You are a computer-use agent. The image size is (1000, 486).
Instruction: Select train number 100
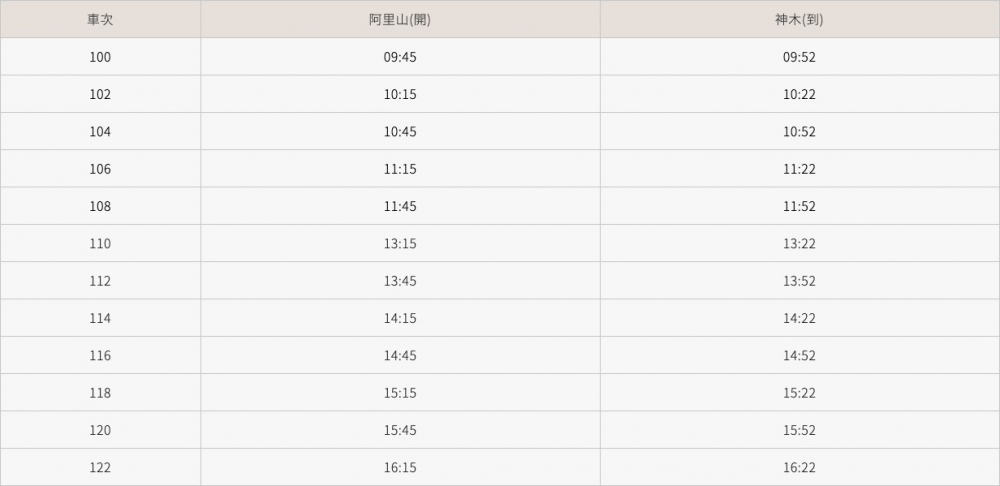(100, 57)
